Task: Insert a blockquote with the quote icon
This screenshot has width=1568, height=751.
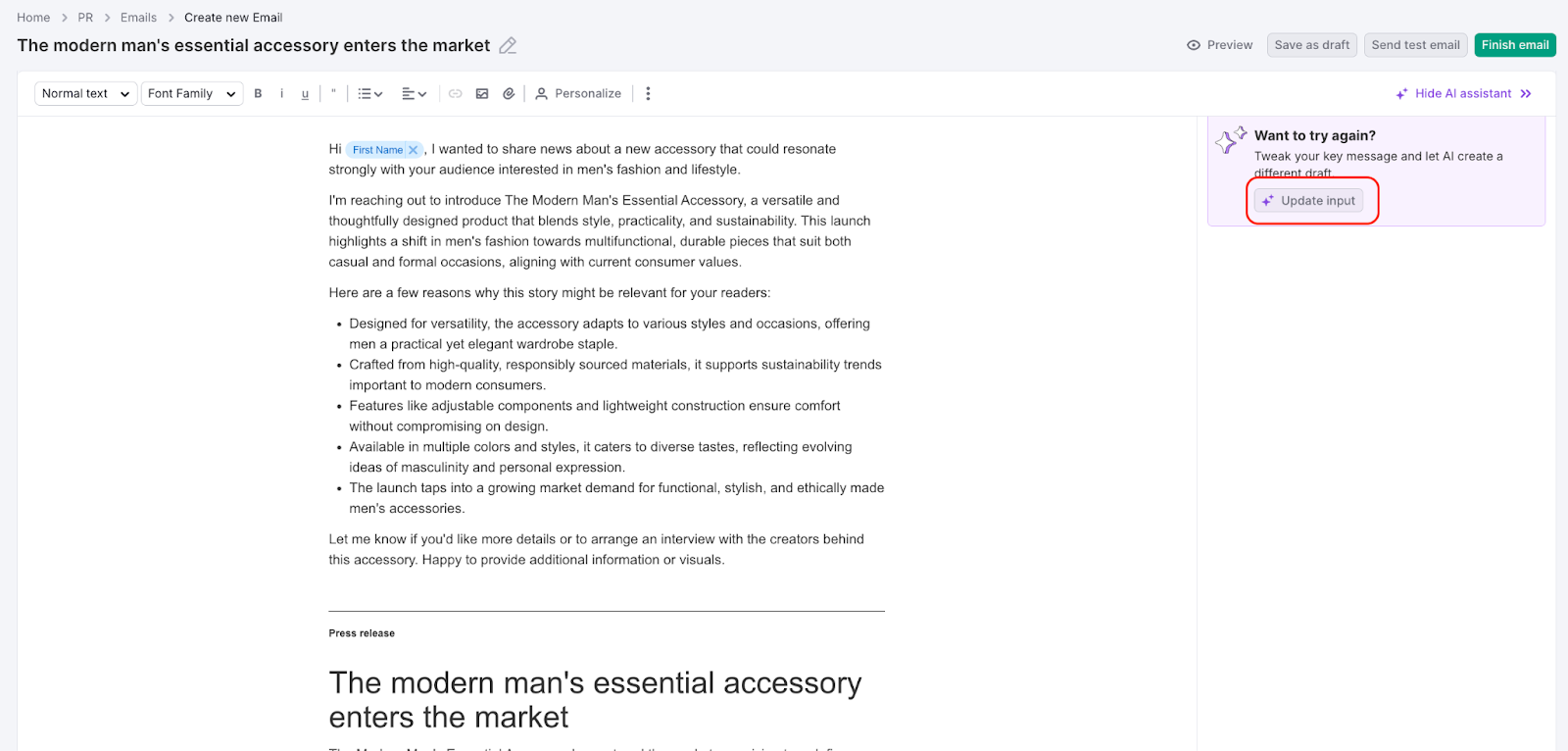Action: (x=333, y=93)
